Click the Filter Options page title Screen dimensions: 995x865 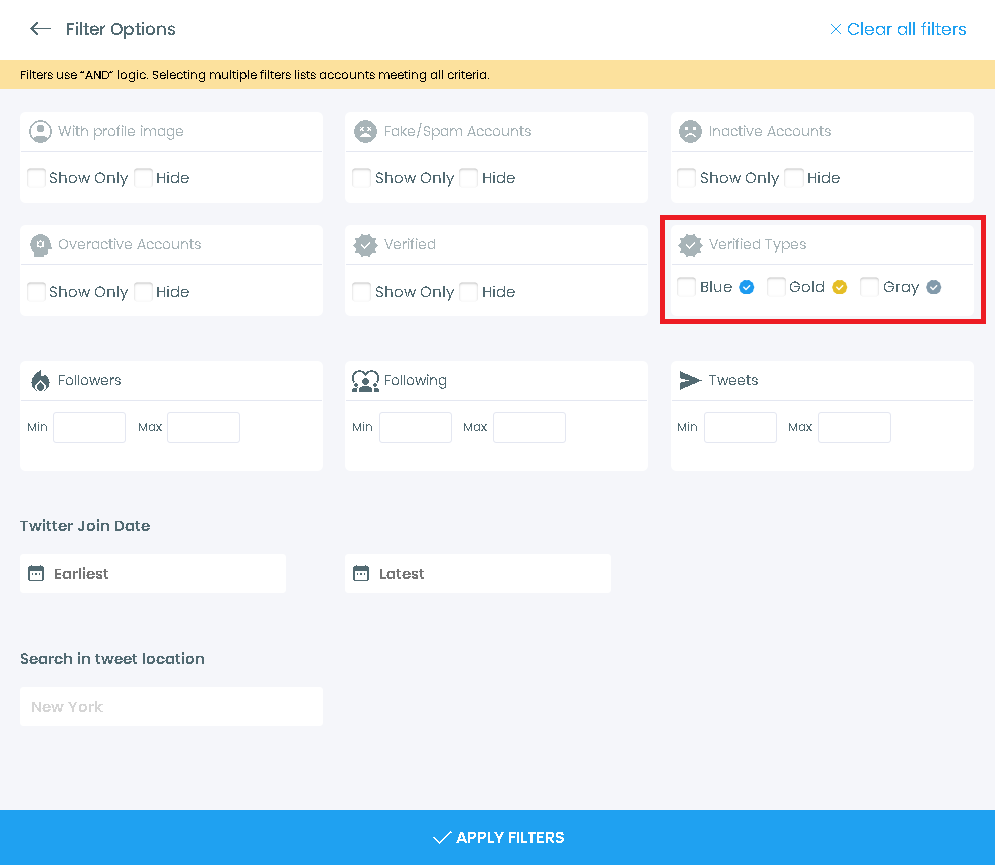coord(121,29)
